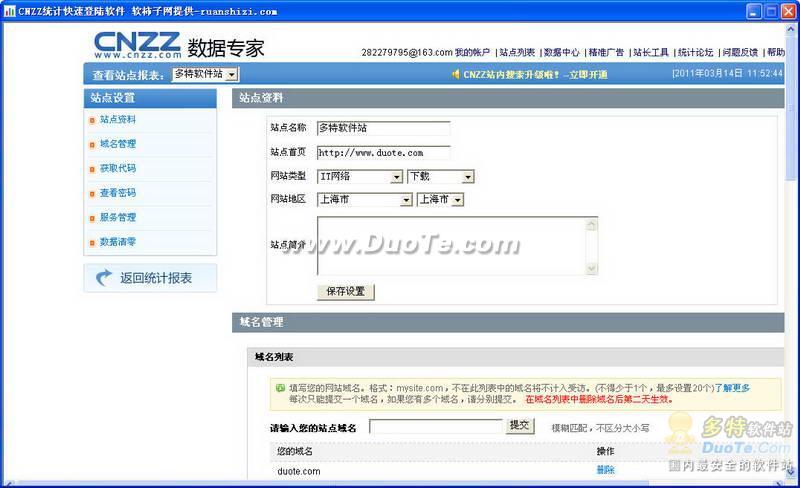The height and width of the screenshot is (488, 800).
Task: Click scroll-down arrow of 站点简介 text area
Action: 591,269
